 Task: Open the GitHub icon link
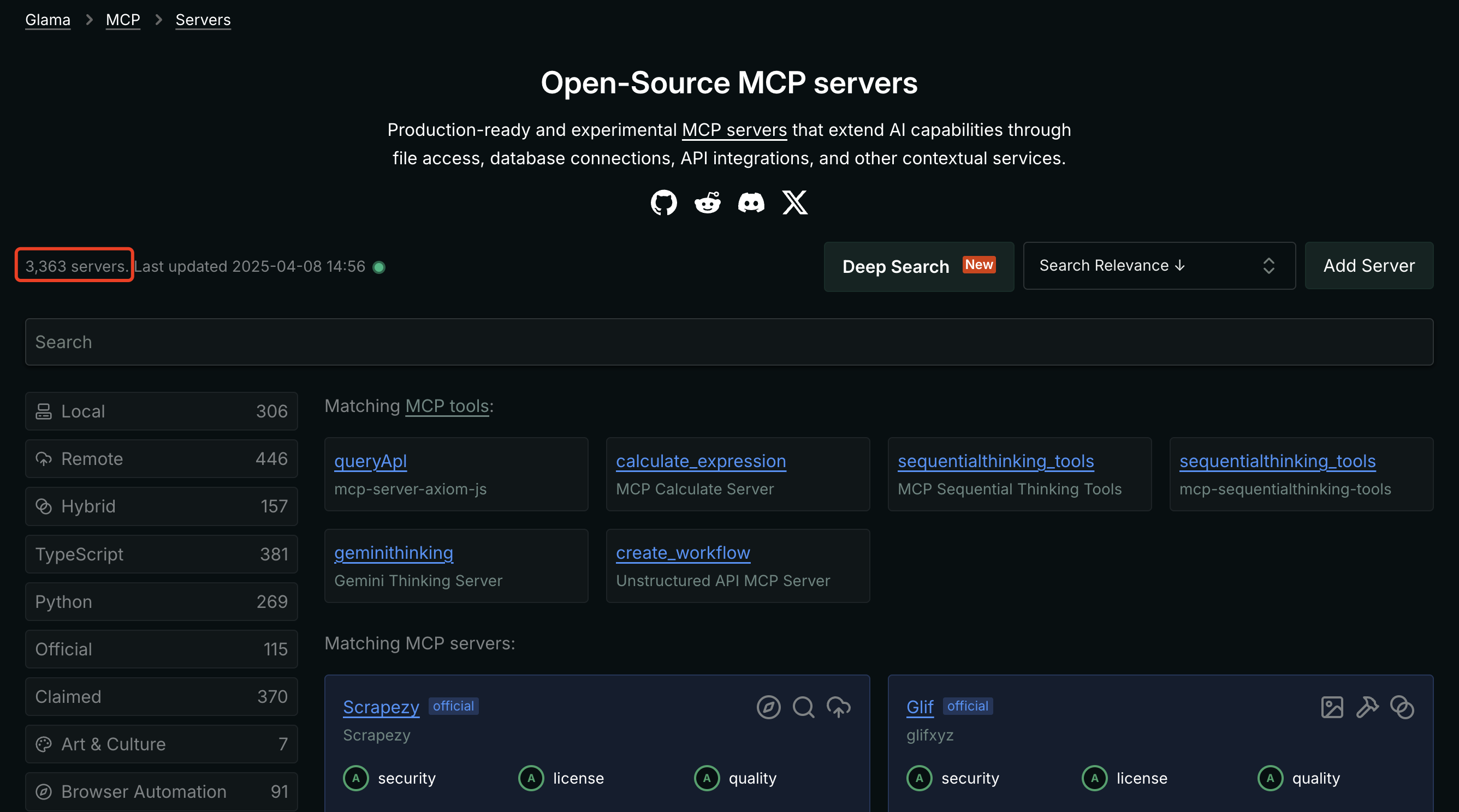(x=664, y=202)
